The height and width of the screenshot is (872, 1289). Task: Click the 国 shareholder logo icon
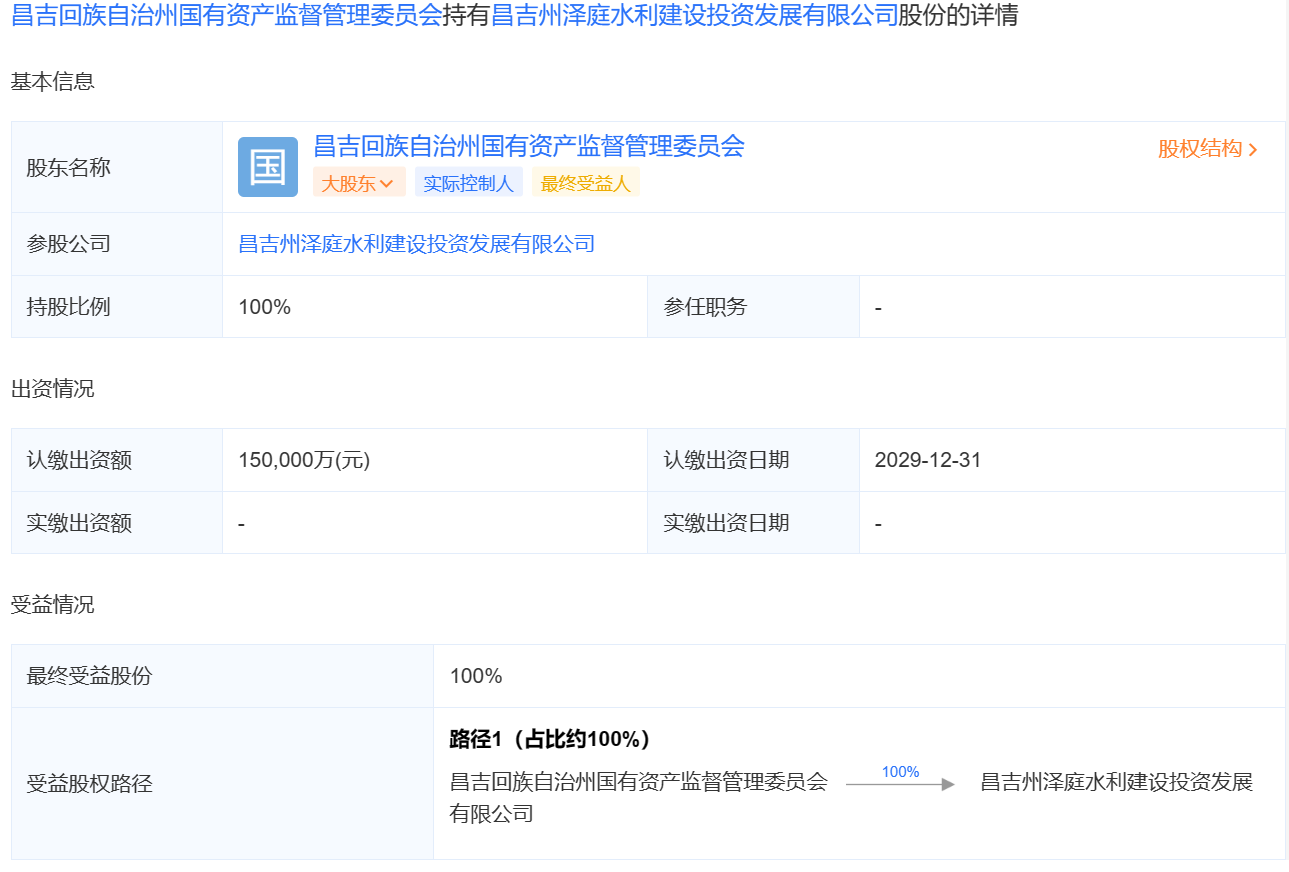[x=267, y=167]
